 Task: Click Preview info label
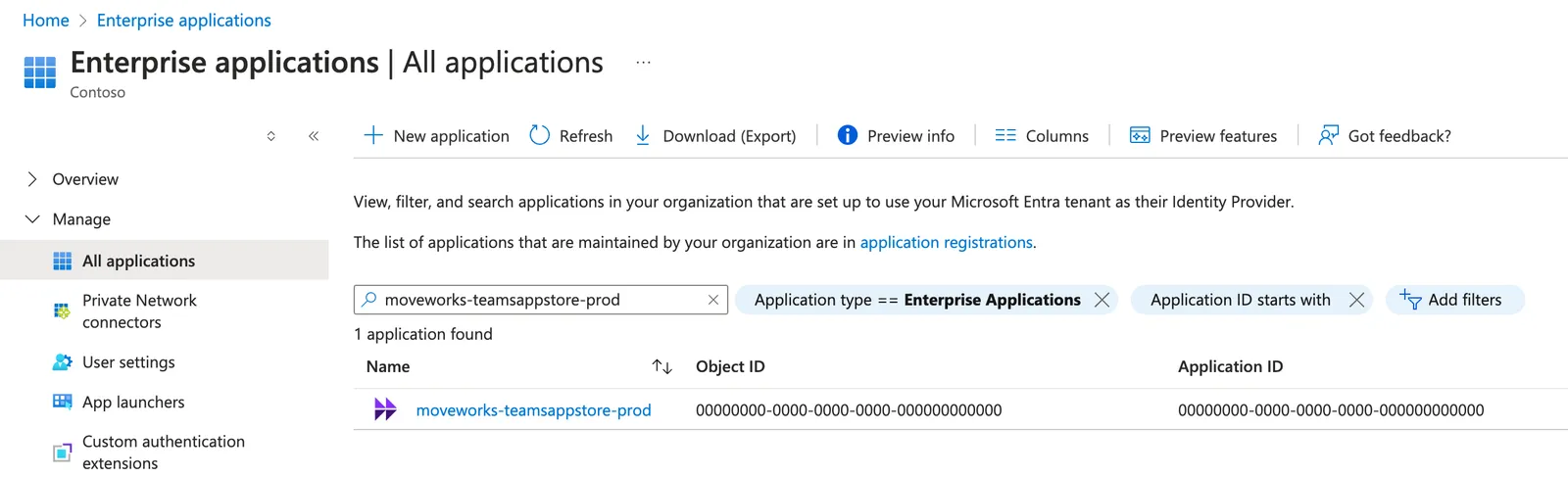910,136
